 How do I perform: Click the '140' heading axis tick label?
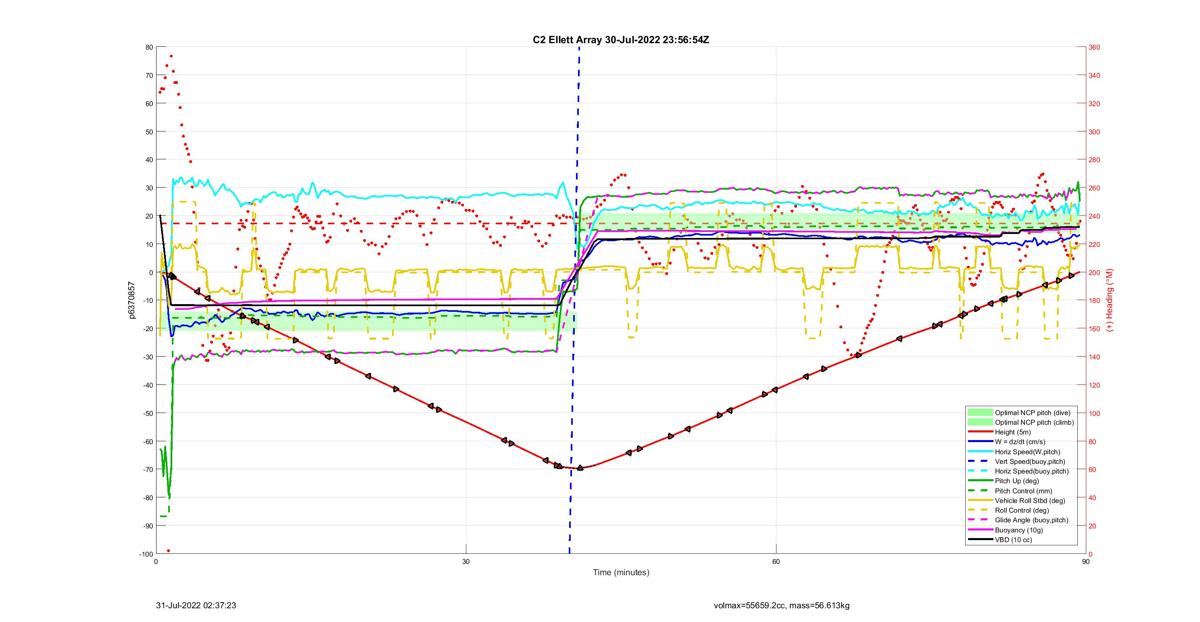[1095, 357]
